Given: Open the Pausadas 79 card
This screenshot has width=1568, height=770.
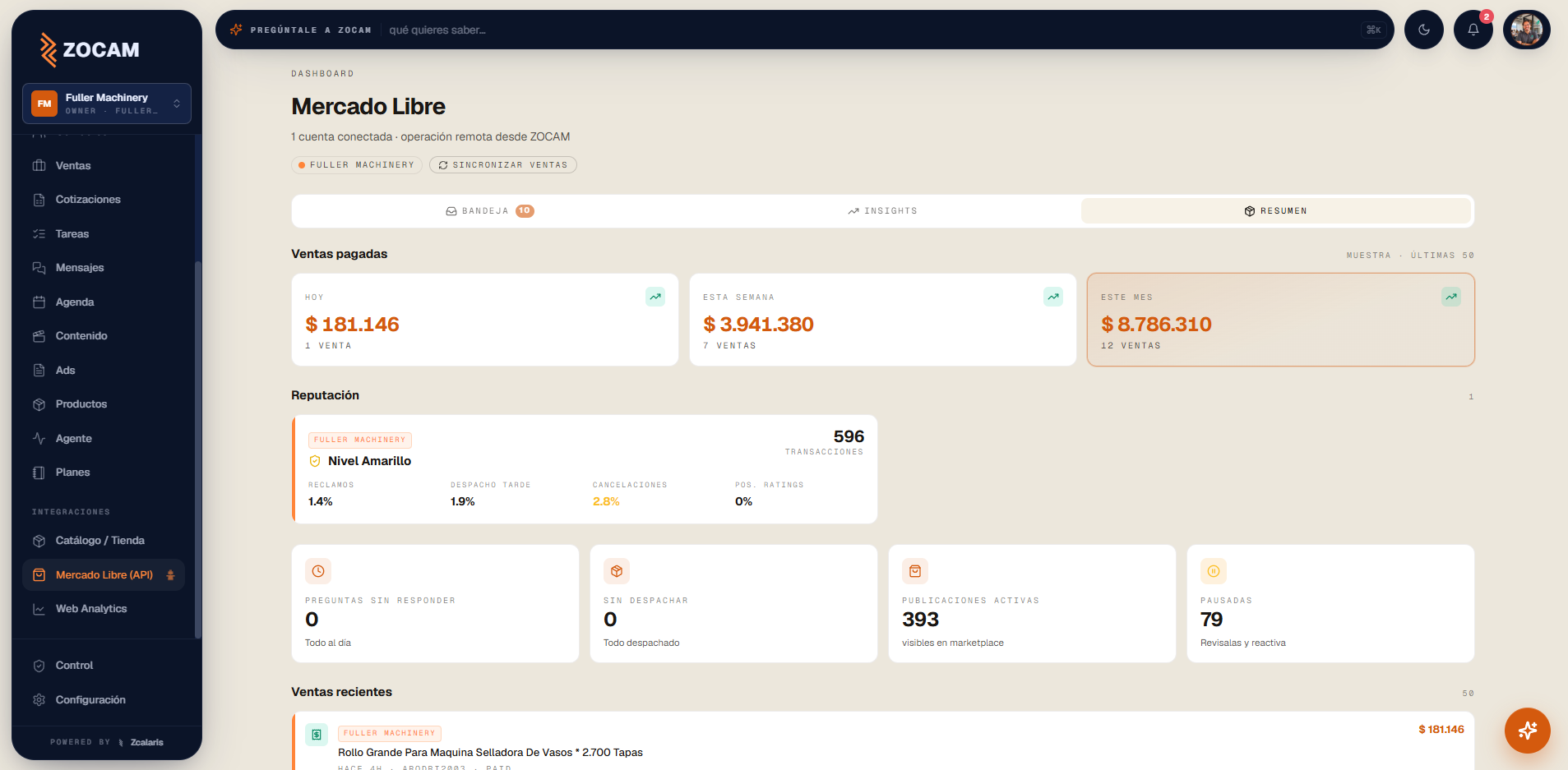Looking at the screenshot, I should pyautogui.click(x=1330, y=603).
